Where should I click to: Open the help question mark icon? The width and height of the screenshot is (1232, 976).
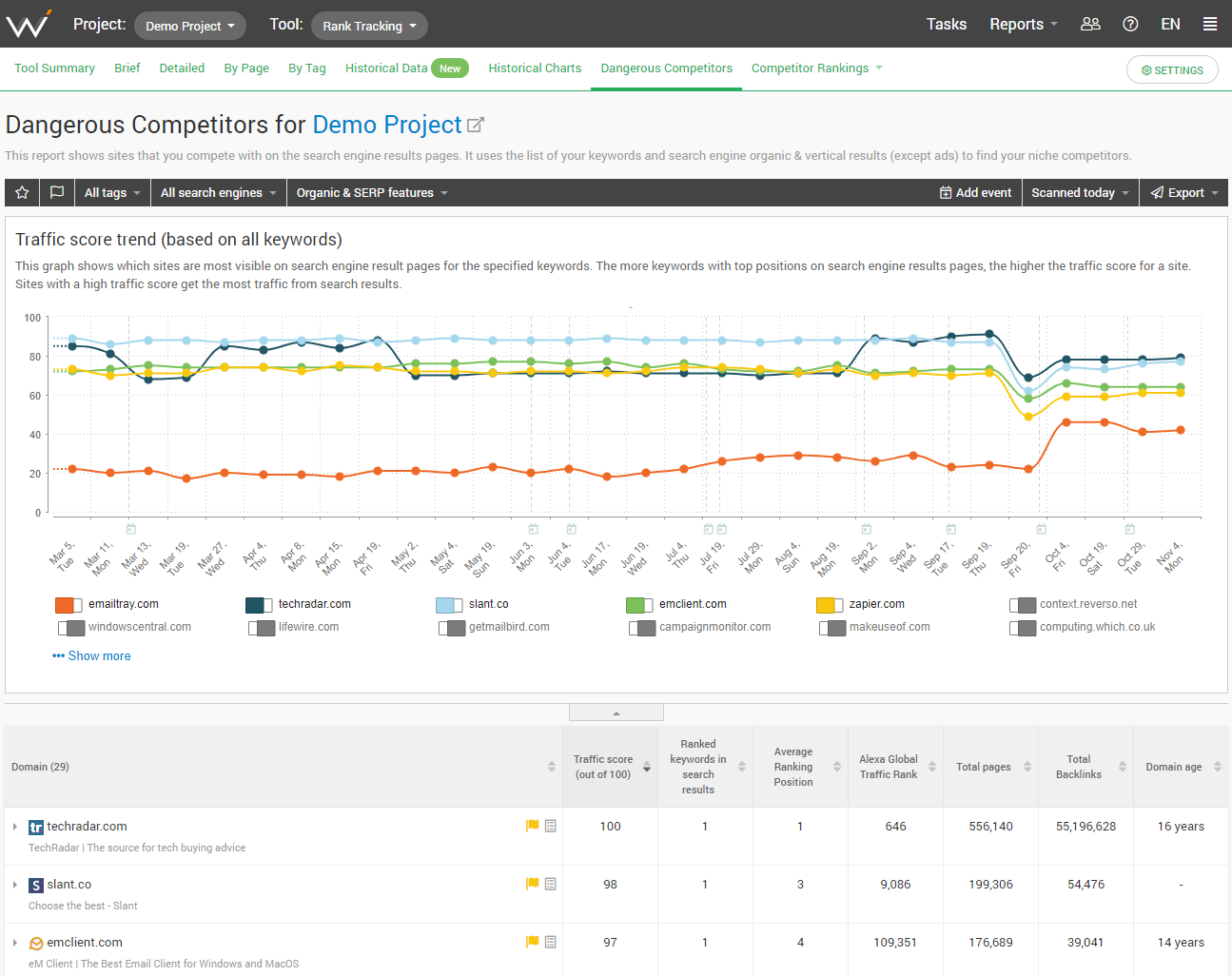[x=1130, y=24]
